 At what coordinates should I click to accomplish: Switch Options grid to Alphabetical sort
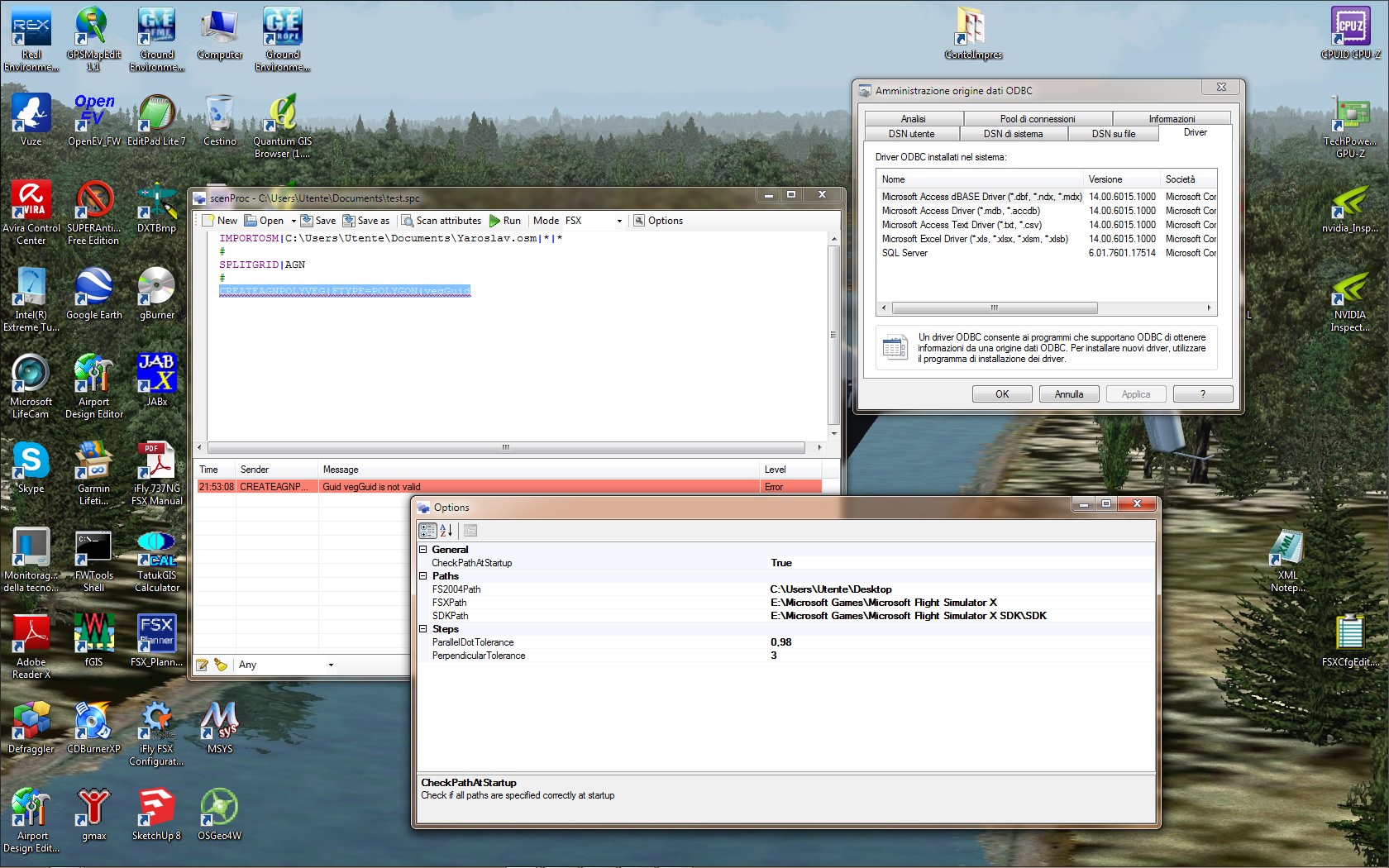446,531
